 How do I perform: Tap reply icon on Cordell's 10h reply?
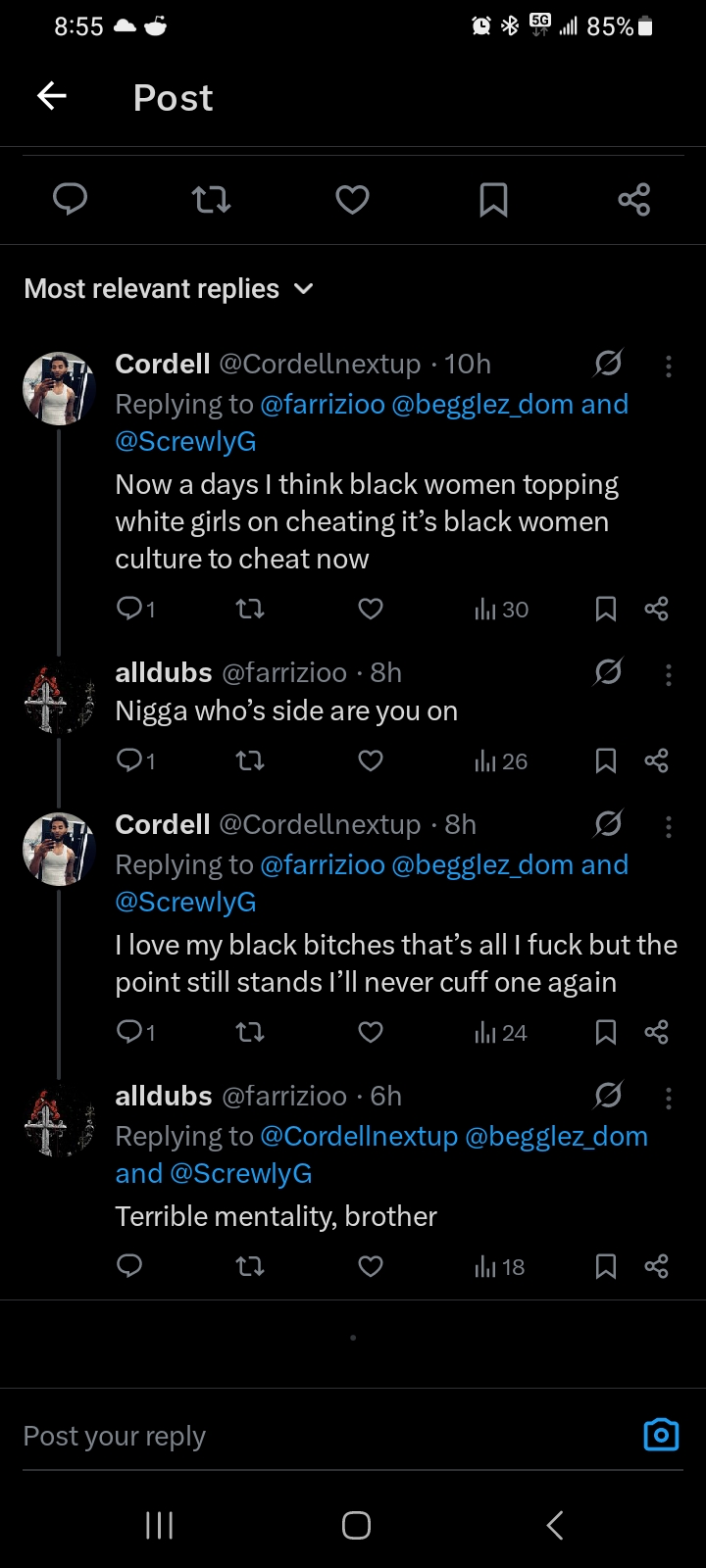point(130,609)
